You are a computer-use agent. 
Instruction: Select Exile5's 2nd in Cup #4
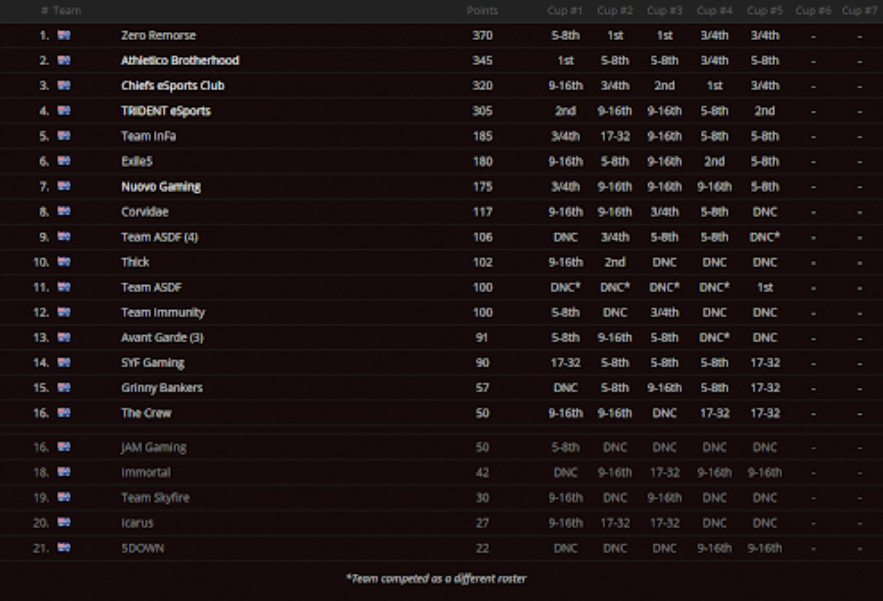click(x=715, y=162)
